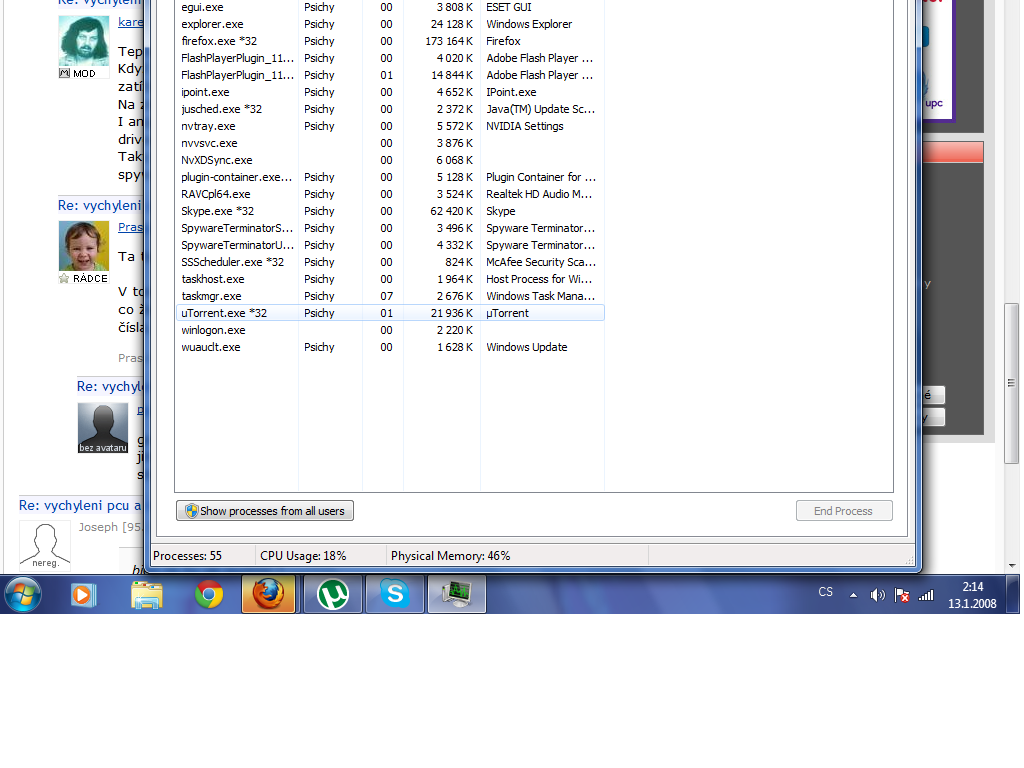Select the taskmgr.exe process
This screenshot has height=768, width=1024.
pyautogui.click(x=390, y=296)
